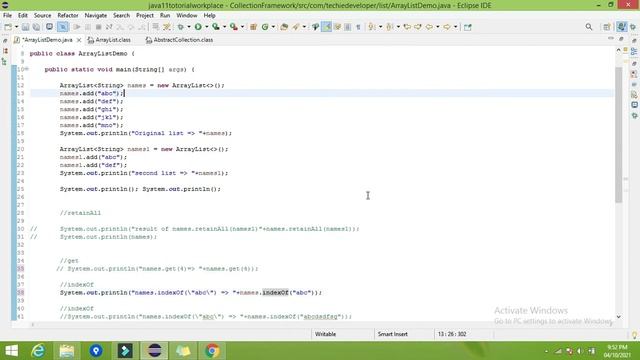
Task: Toggle Pin Editor button
Action: click(x=468, y=27)
